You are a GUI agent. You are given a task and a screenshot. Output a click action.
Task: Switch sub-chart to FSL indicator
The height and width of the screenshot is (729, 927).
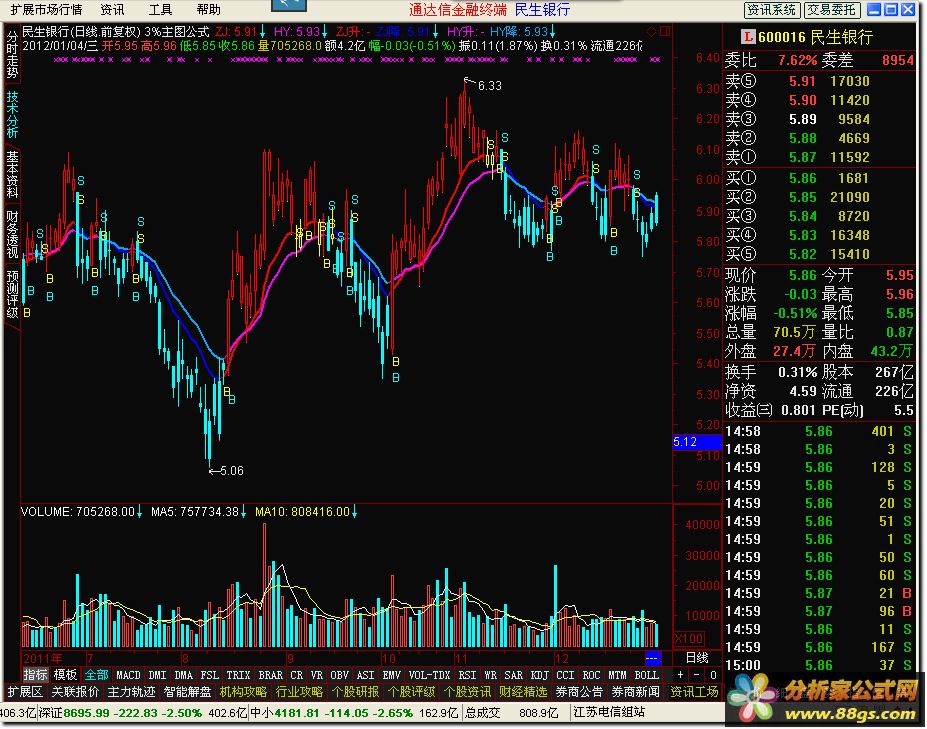[209, 675]
